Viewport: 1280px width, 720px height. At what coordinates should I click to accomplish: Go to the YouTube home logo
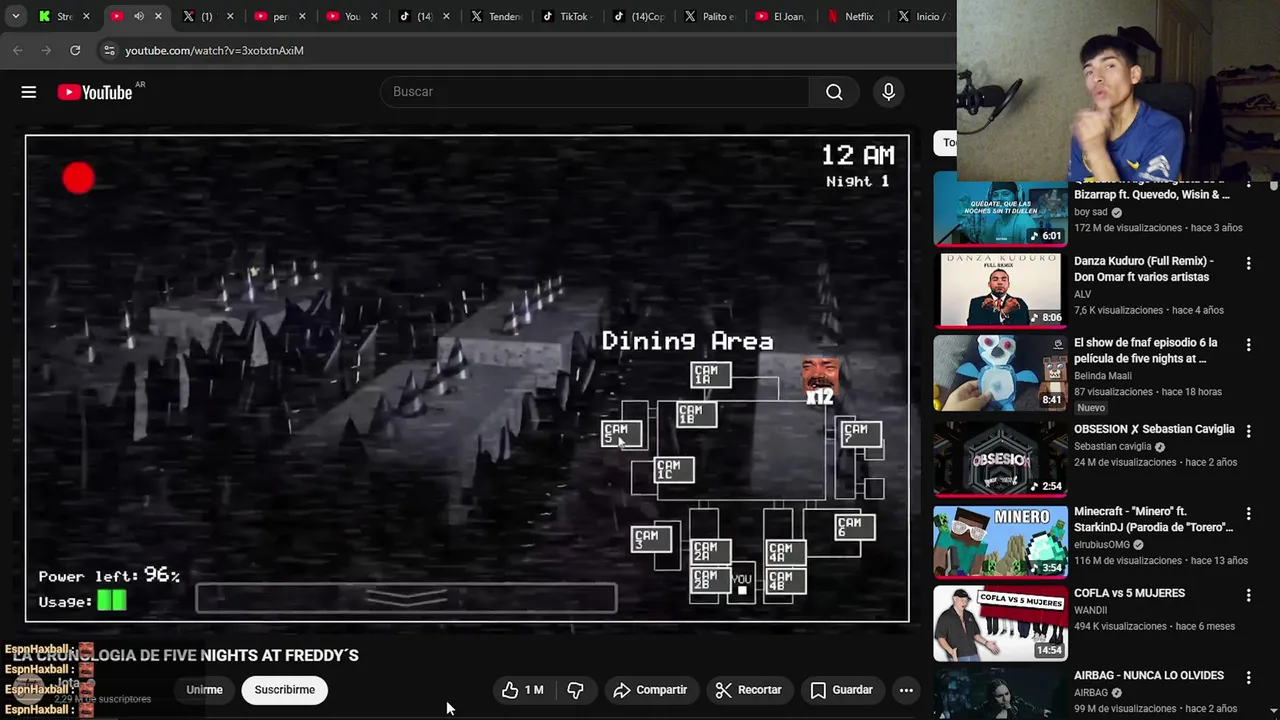(95, 92)
